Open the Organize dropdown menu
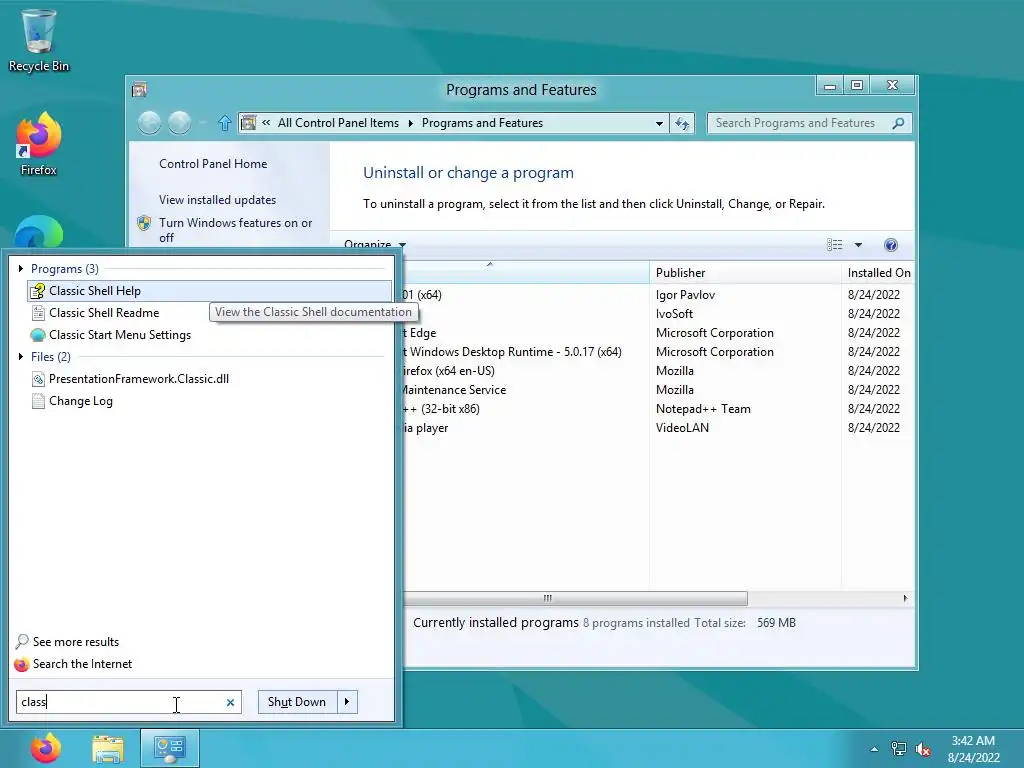This screenshot has width=1024, height=768. (x=375, y=245)
